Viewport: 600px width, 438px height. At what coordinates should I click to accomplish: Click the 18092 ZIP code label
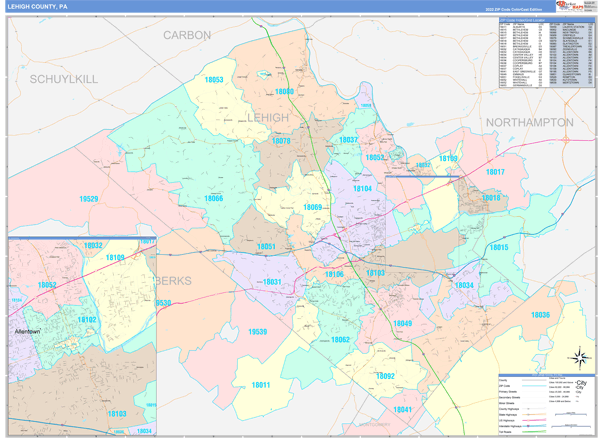[385, 376]
